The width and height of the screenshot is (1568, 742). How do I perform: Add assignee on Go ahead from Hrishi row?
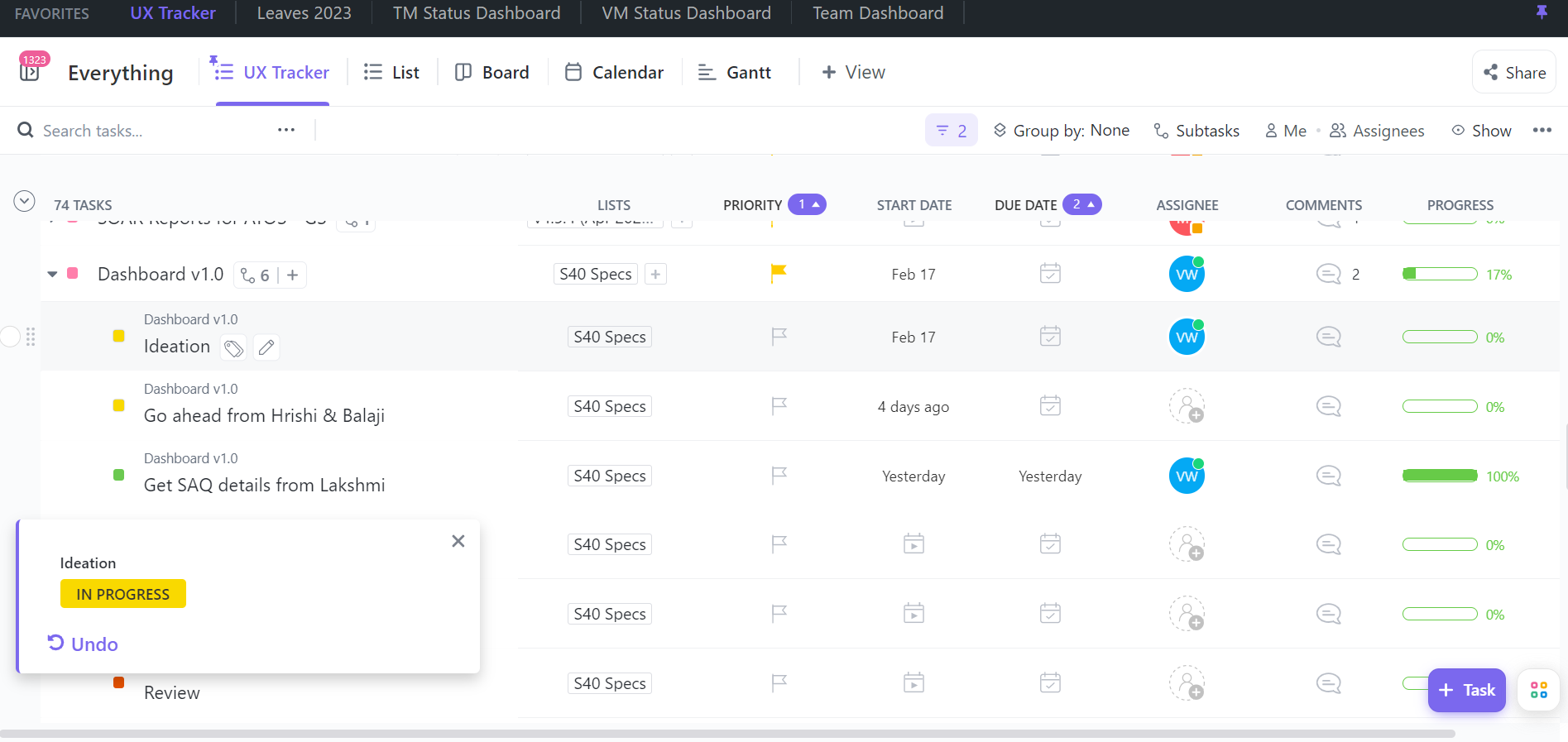pyautogui.click(x=1187, y=406)
